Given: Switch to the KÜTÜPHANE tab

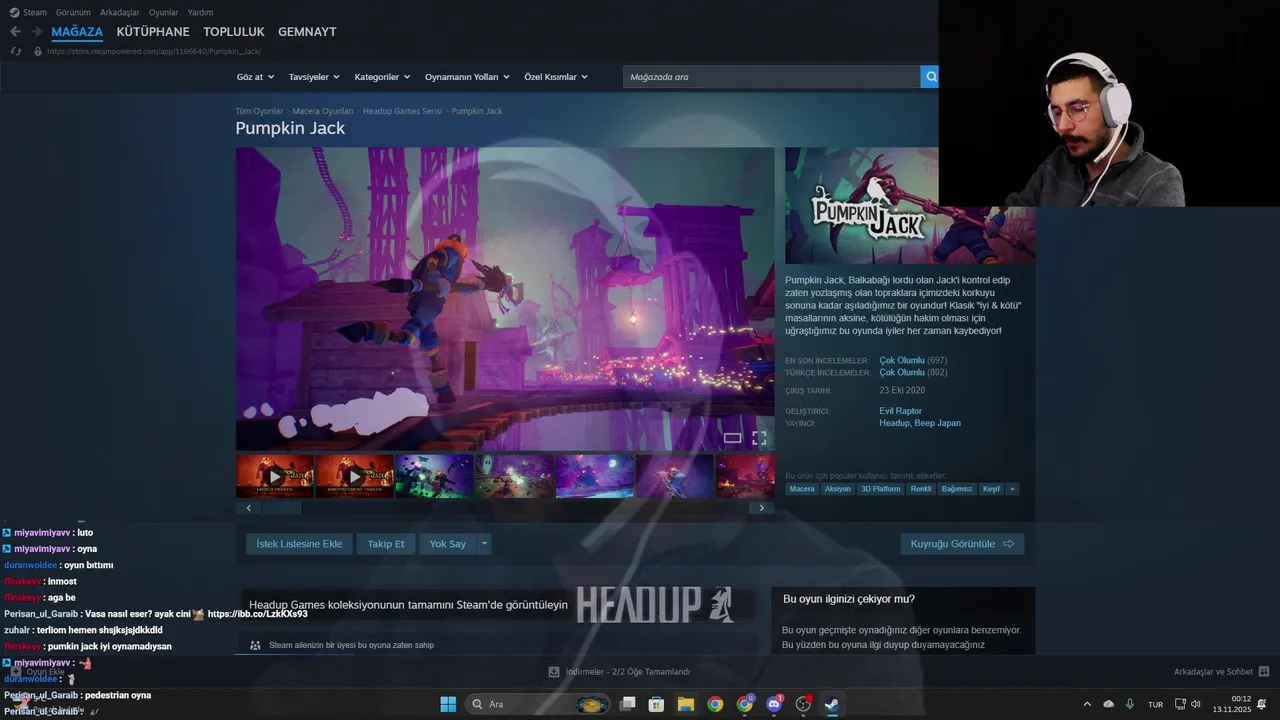Looking at the screenshot, I should click(x=153, y=32).
